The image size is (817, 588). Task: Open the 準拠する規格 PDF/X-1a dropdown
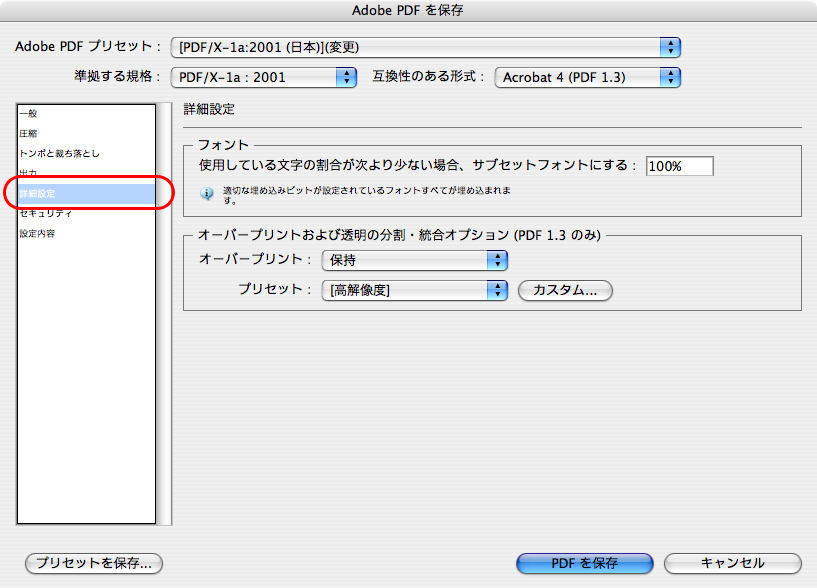click(x=264, y=78)
